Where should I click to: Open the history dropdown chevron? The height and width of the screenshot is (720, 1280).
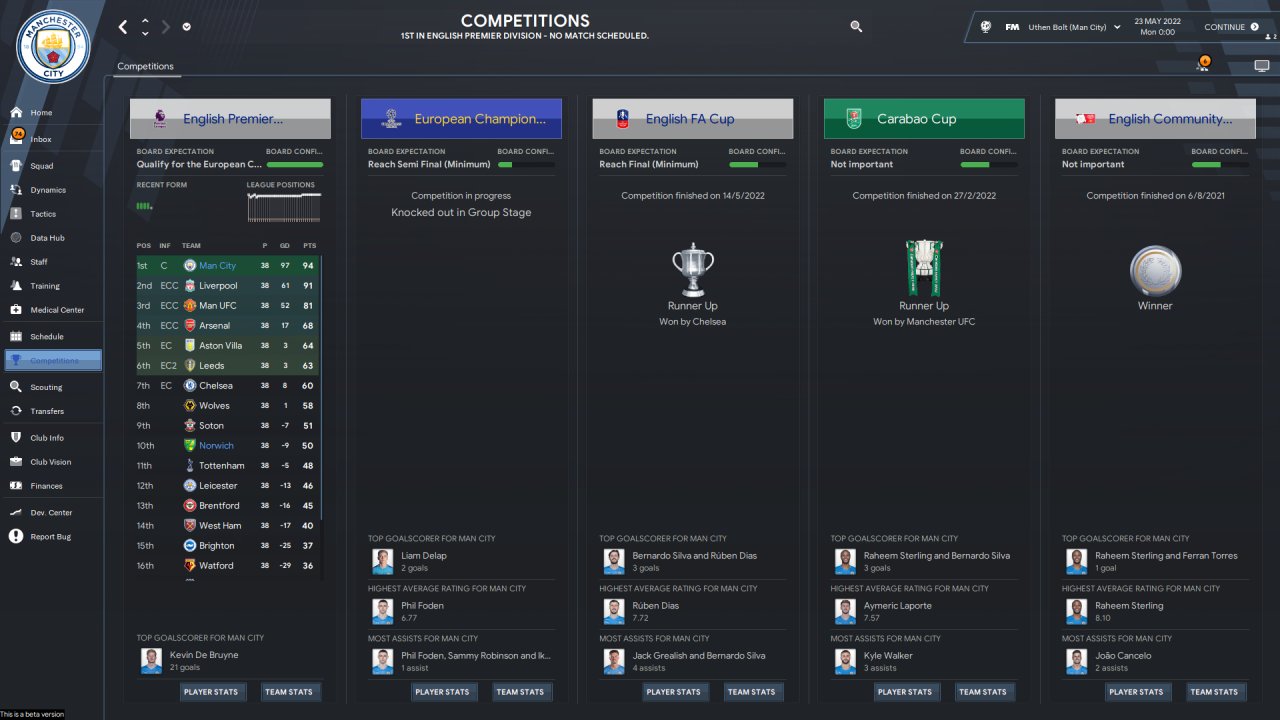(x=187, y=27)
